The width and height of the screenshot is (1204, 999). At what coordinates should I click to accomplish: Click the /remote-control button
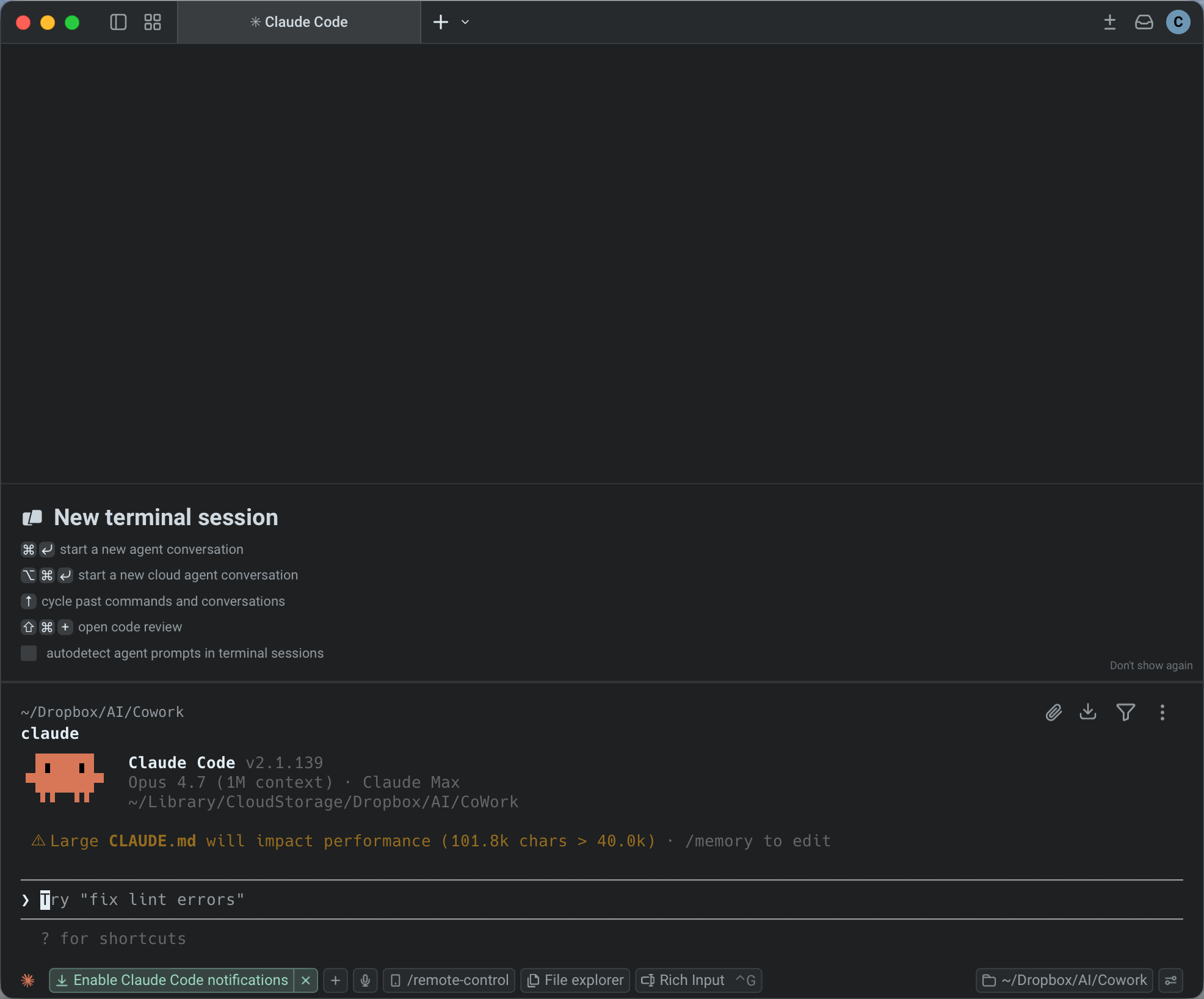pos(449,980)
